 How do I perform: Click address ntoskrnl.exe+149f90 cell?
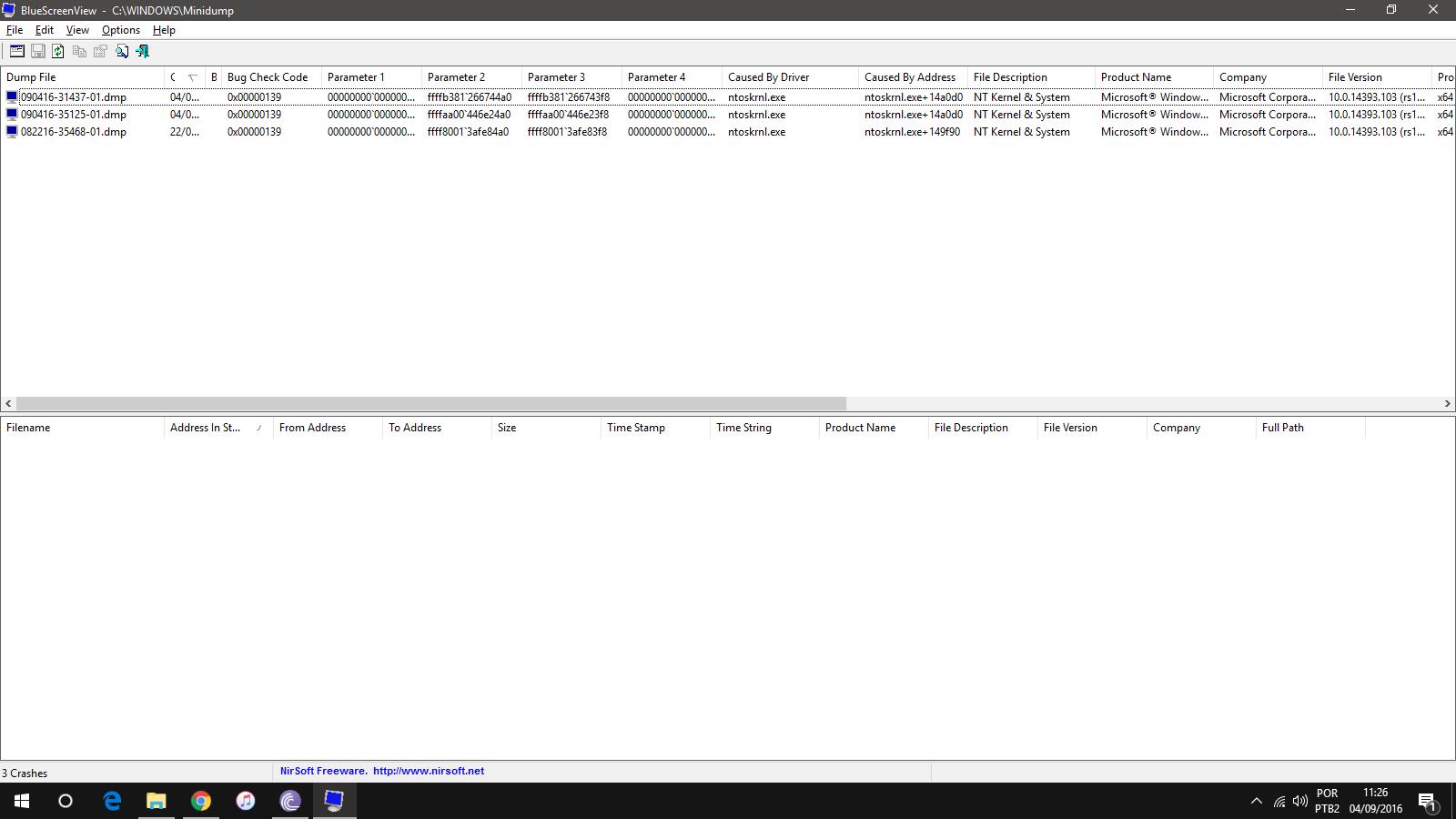coord(912,132)
